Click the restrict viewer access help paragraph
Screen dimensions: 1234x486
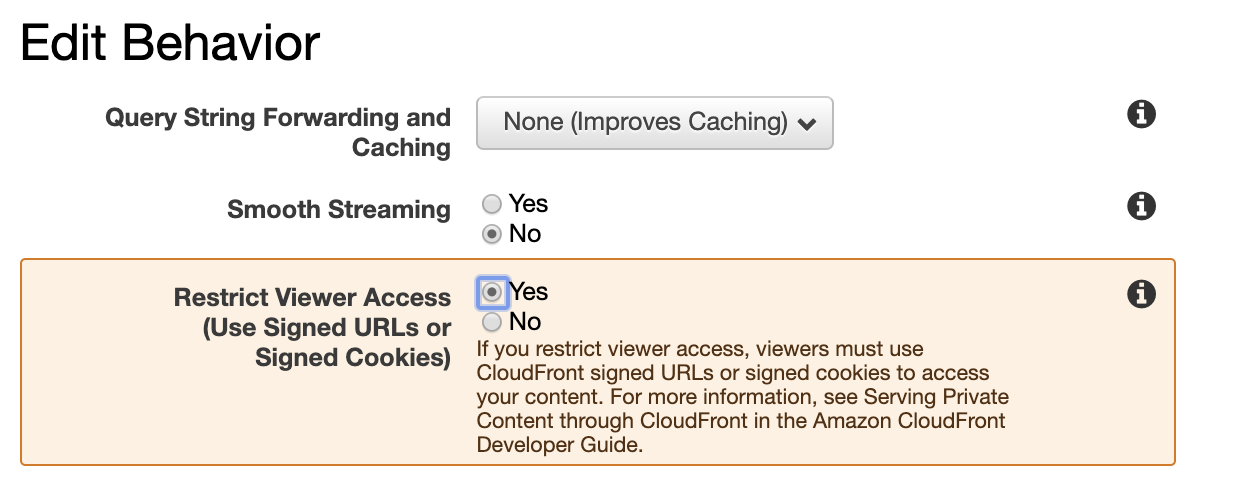click(741, 397)
